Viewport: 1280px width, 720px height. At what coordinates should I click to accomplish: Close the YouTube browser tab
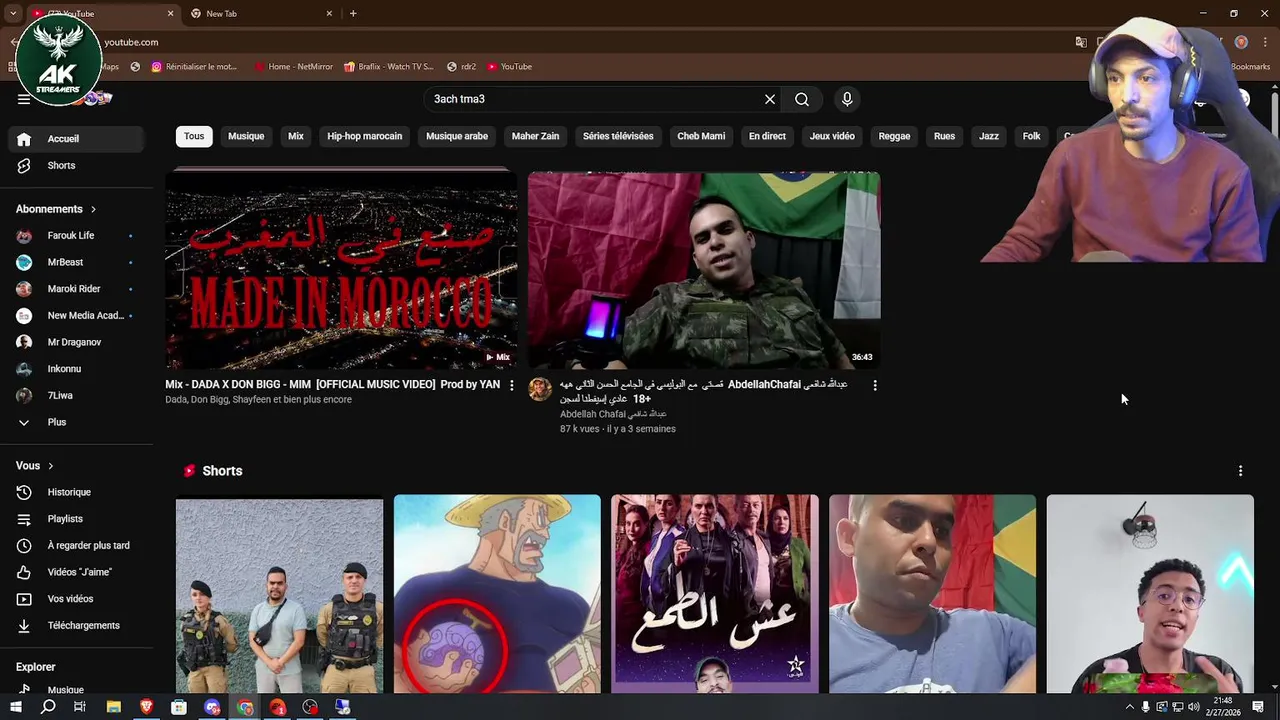click(x=170, y=14)
